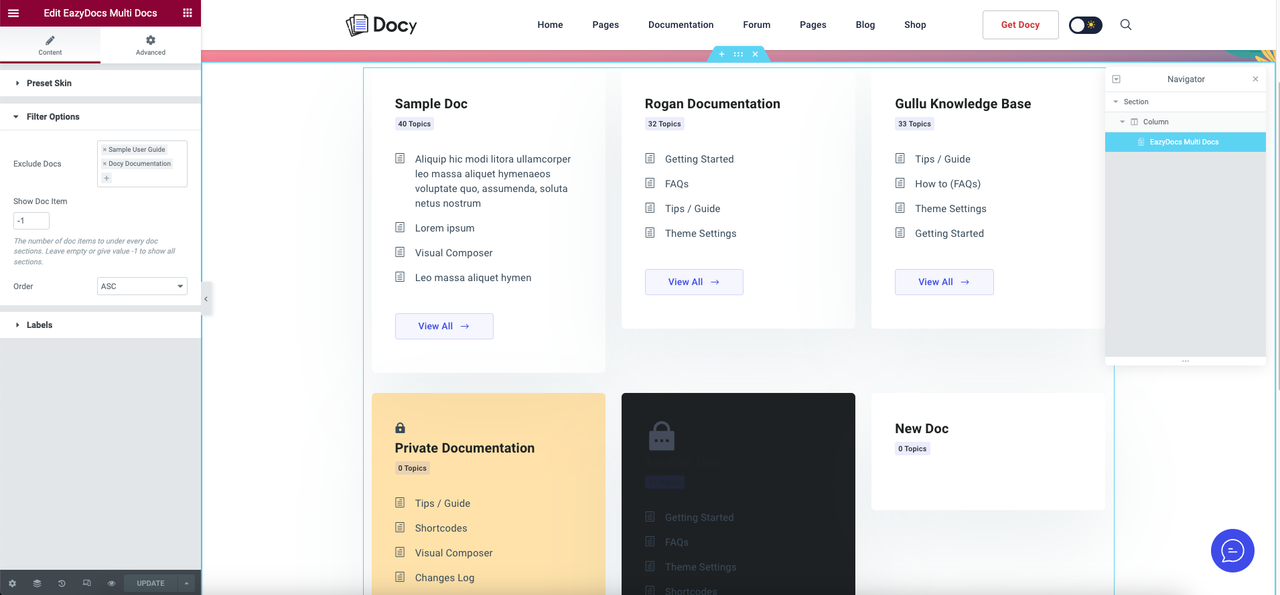Open the Documentation menu item
The height and width of the screenshot is (595, 1280).
[681, 25]
